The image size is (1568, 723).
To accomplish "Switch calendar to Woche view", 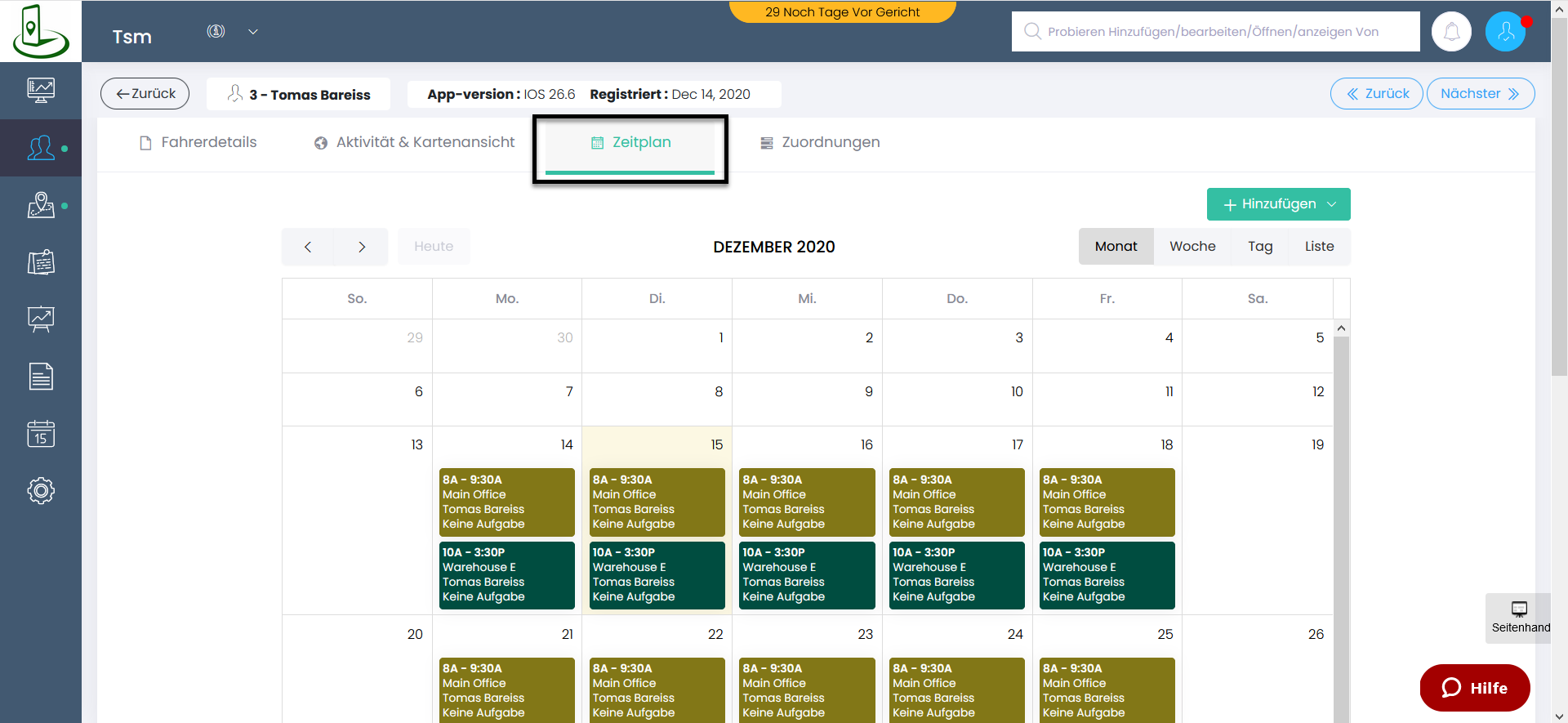I will point(1192,247).
